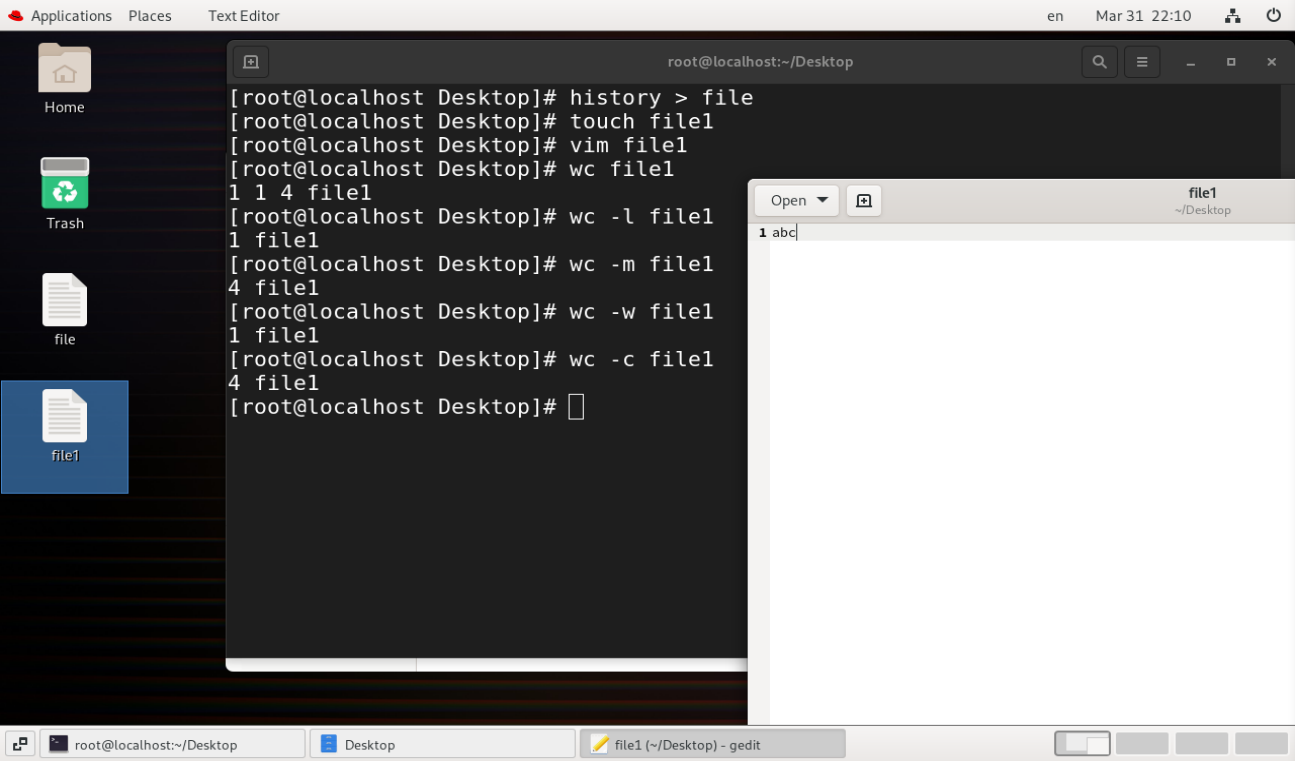Image resolution: width=1295 pixels, height=761 pixels.
Task: Open the power menu icon in top bar
Action: pos(1273,15)
